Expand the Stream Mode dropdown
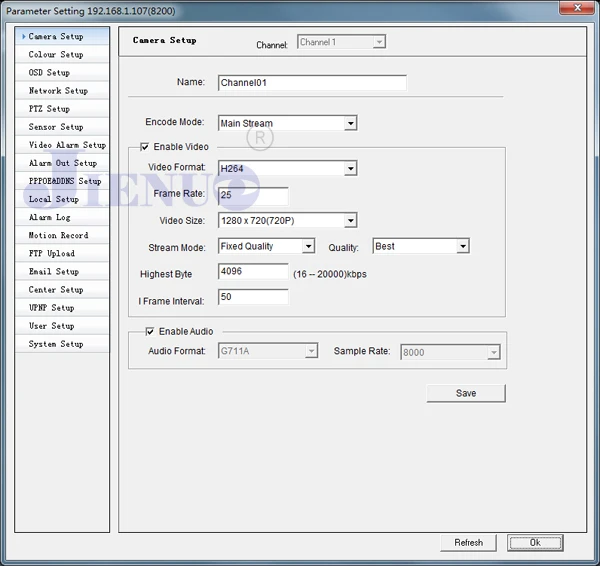 (266, 246)
